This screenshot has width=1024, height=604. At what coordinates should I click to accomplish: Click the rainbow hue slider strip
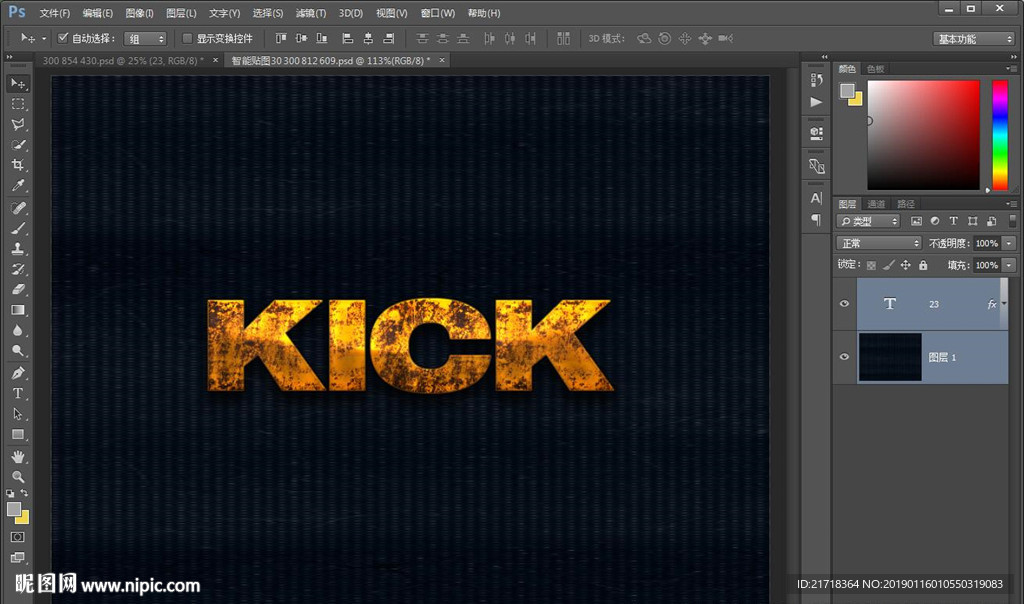tap(999, 134)
